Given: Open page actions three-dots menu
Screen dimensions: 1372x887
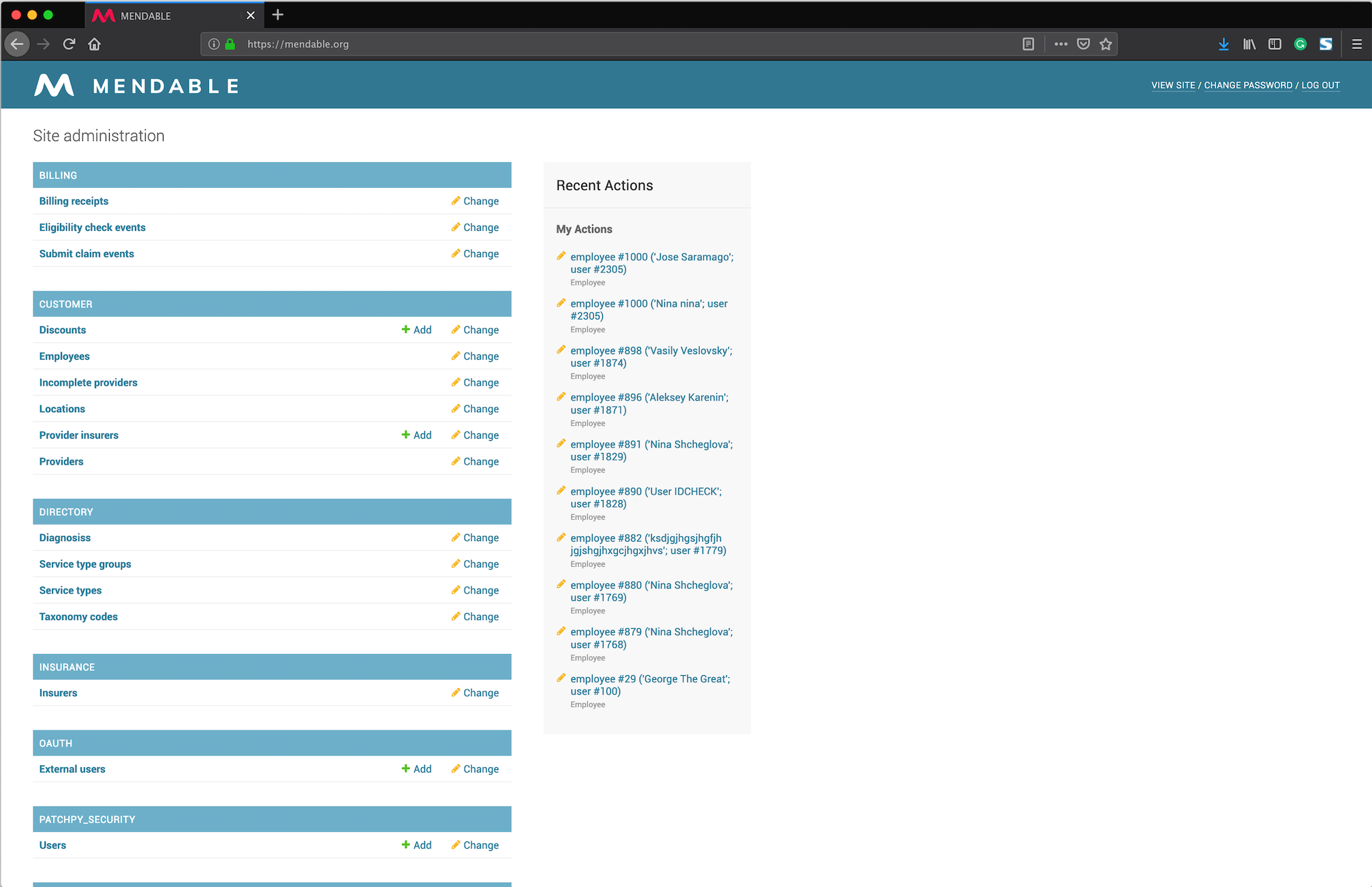Looking at the screenshot, I should coord(1061,44).
